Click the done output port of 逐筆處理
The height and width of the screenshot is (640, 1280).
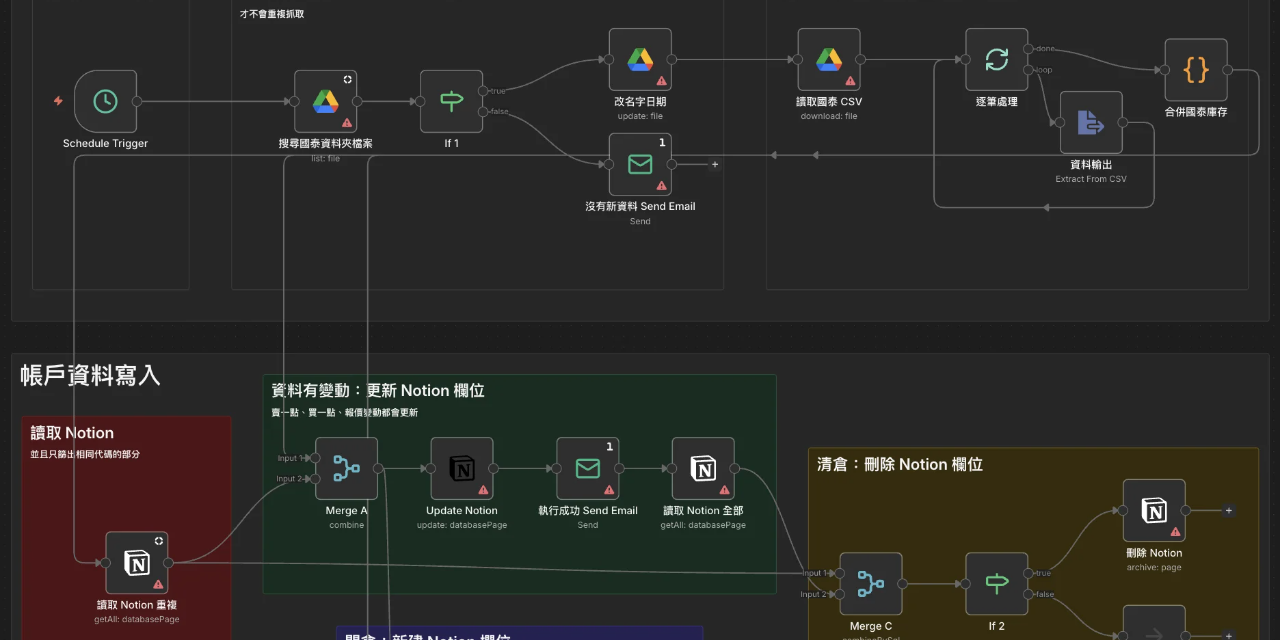click(x=1029, y=49)
